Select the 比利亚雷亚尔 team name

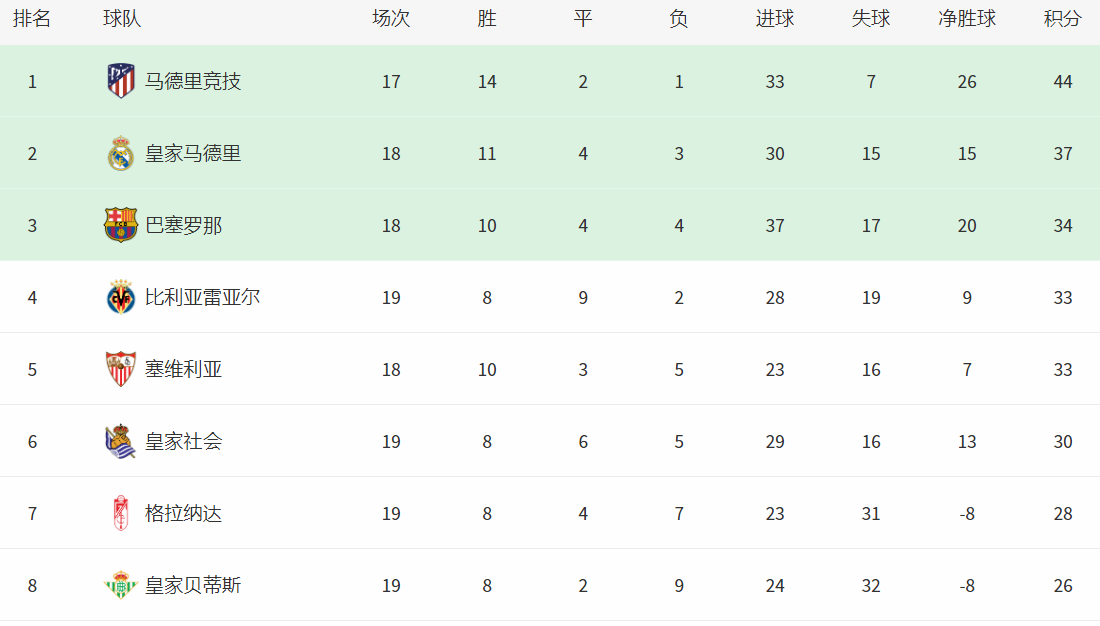pos(202,298)
